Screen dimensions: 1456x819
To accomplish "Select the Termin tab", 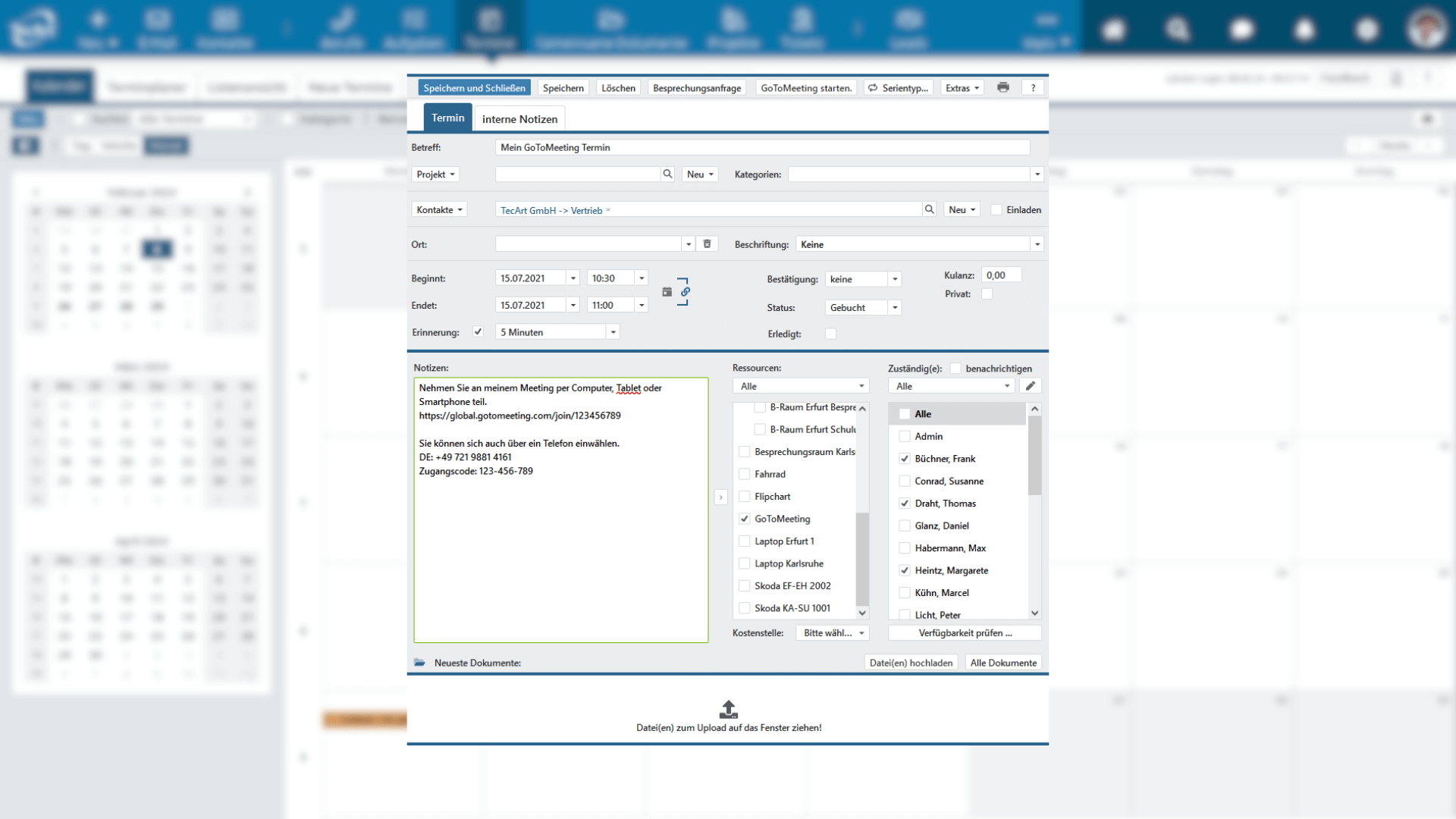I will (x=447, y=118).
